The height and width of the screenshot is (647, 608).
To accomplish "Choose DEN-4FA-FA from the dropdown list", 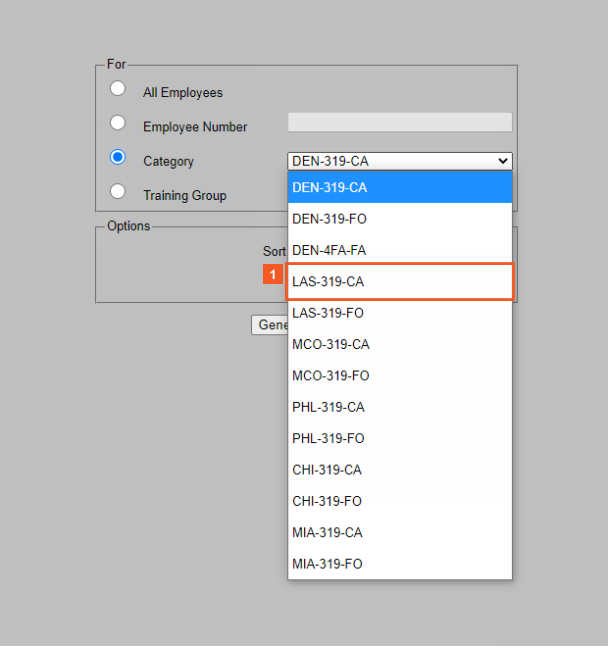I will [400, 250].
